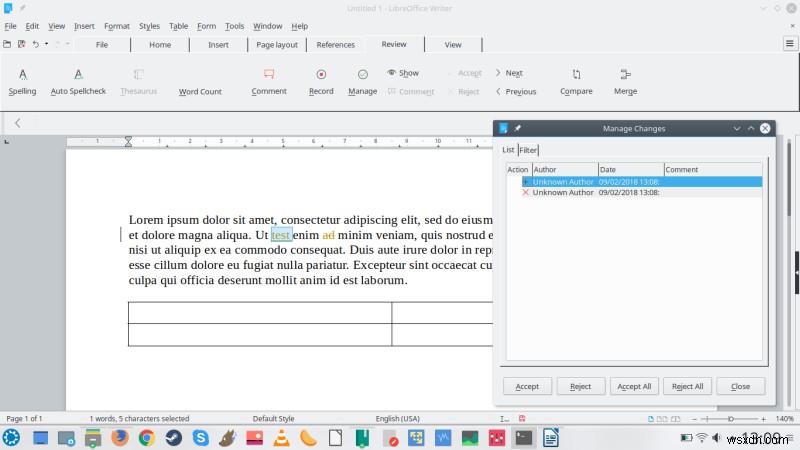Image resolution: width=800 pixels, height=450 pixels.
Task: Click English (USA) language in status bar
Action: (397, 418)
